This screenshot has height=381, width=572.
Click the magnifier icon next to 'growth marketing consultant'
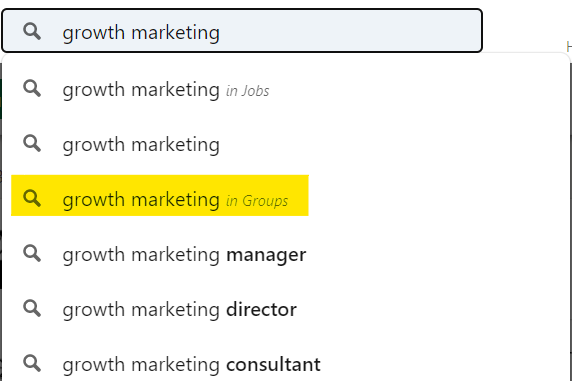coord(32,363)
